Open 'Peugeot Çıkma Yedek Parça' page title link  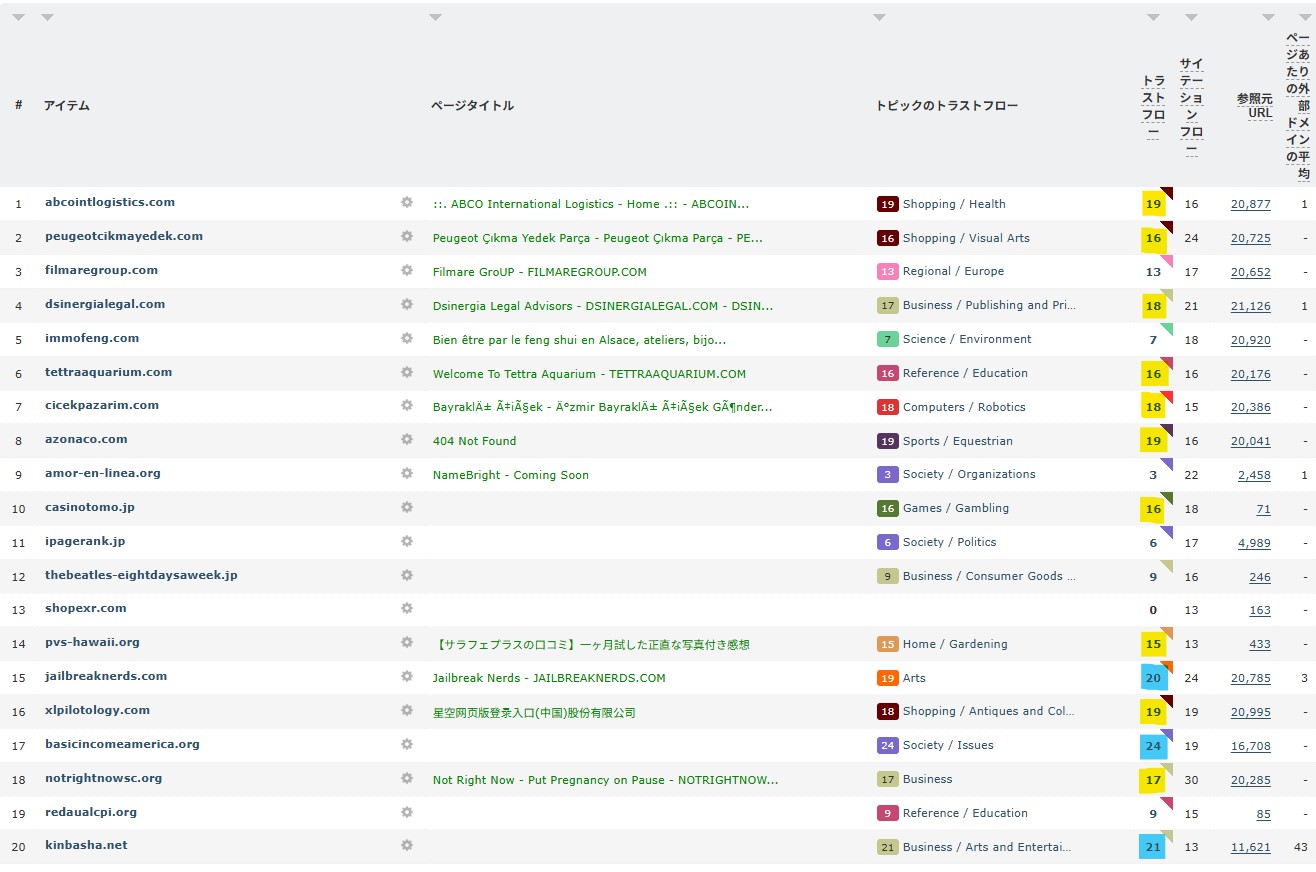[598, 238]
